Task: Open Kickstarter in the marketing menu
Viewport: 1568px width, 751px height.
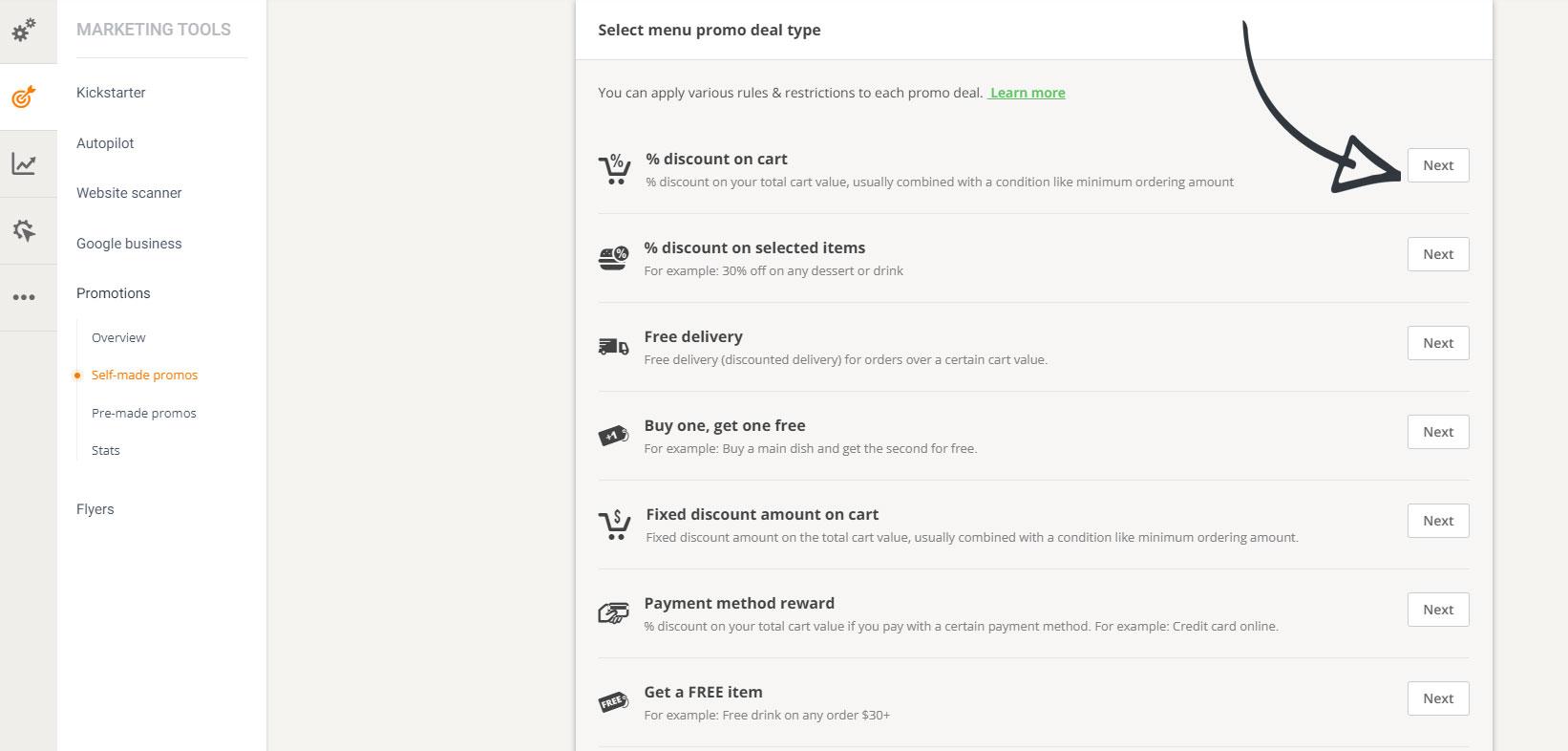Action: pyautogui.click(x=111, y=93)
